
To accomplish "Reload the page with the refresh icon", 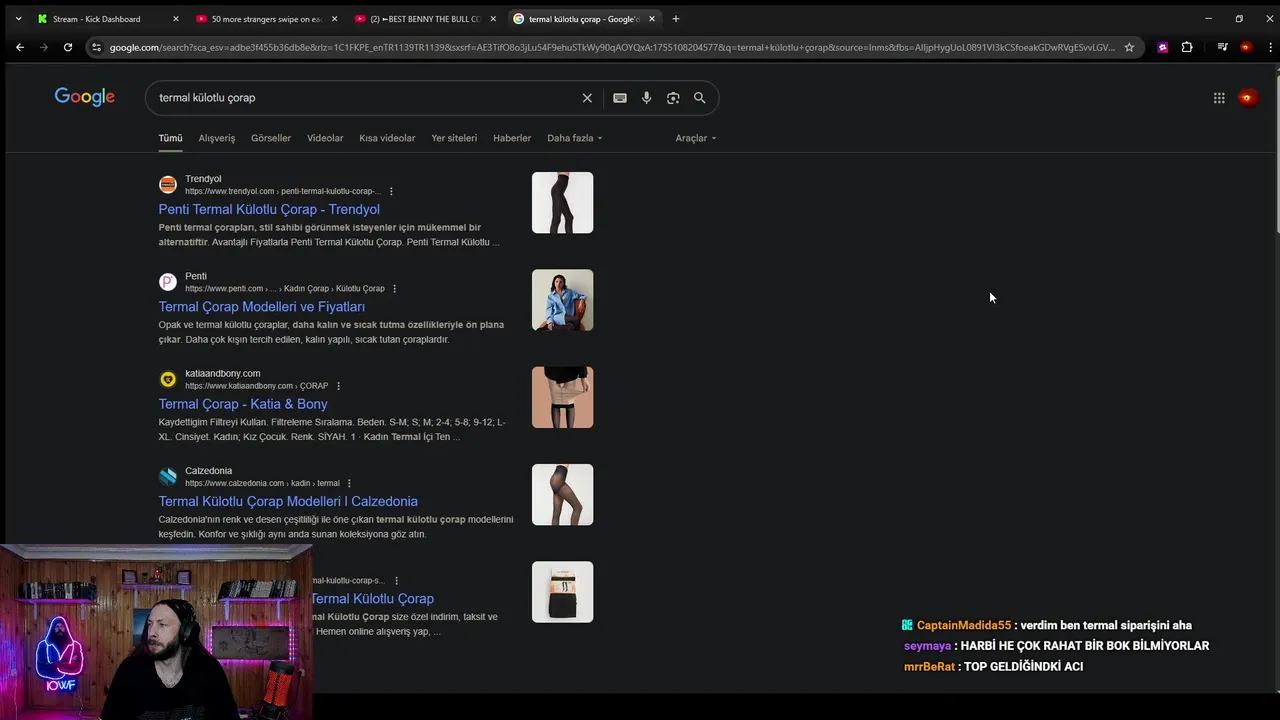I will pyautogui.click(x=68, y=47).
